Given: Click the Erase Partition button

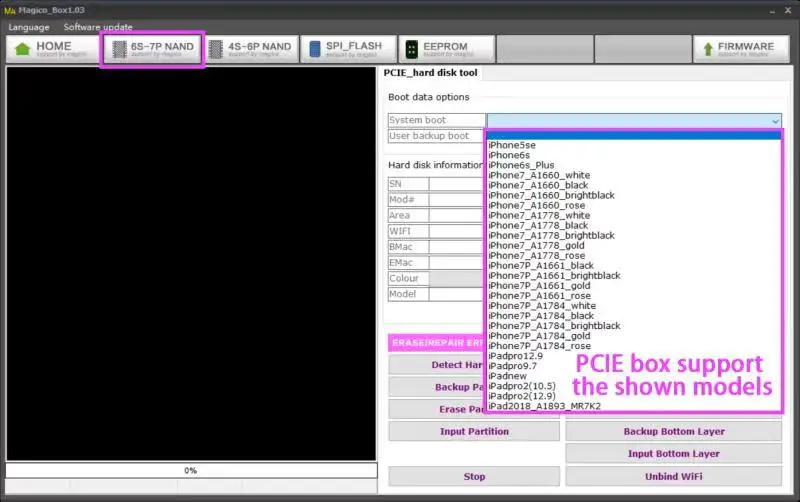Looking at the screenshot, I should click(437, 410).
